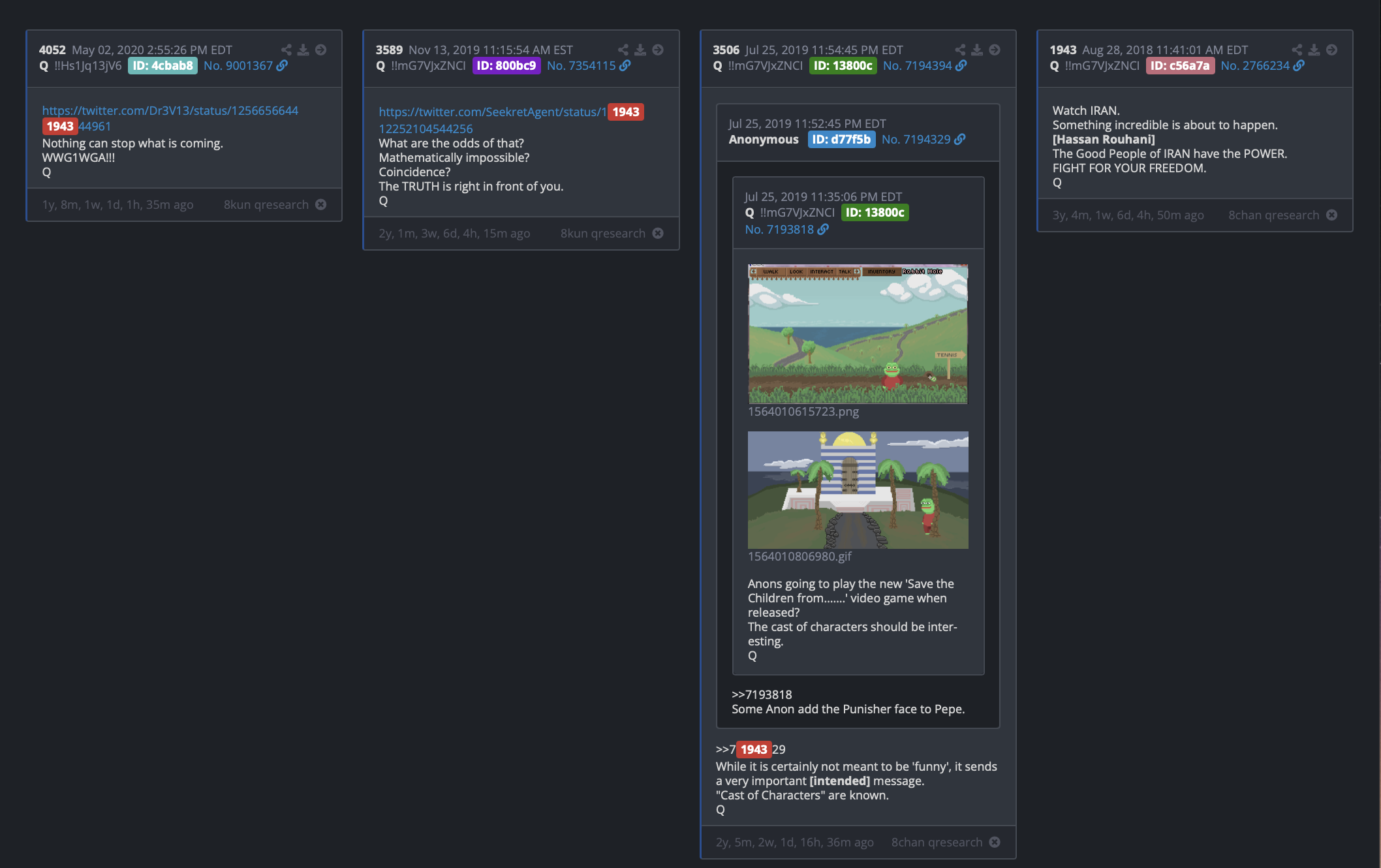The width and height of the screenshot is (1381, 868).
Task: Open the 1564010806980.gif temple image
Action: 858,489
